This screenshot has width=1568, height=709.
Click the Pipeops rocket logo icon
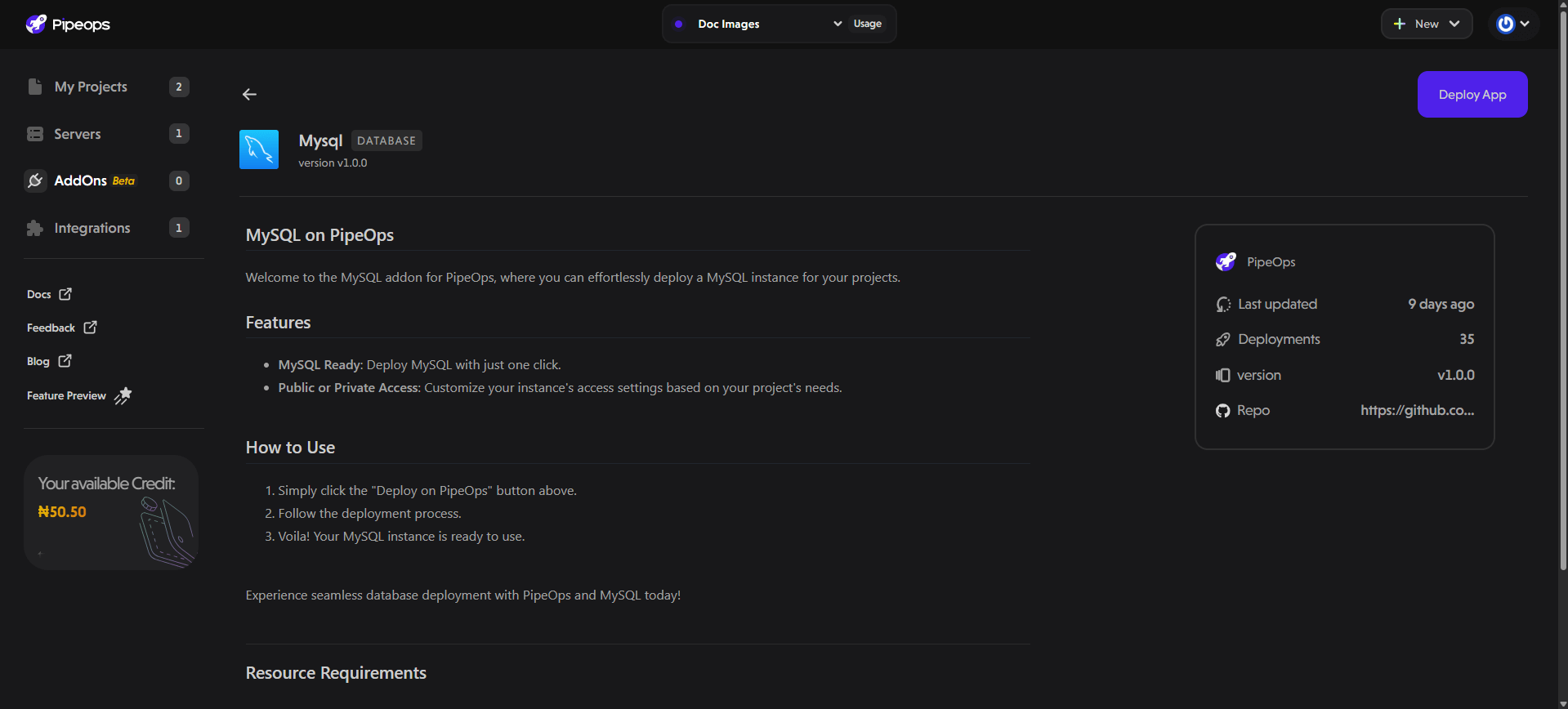36,24
